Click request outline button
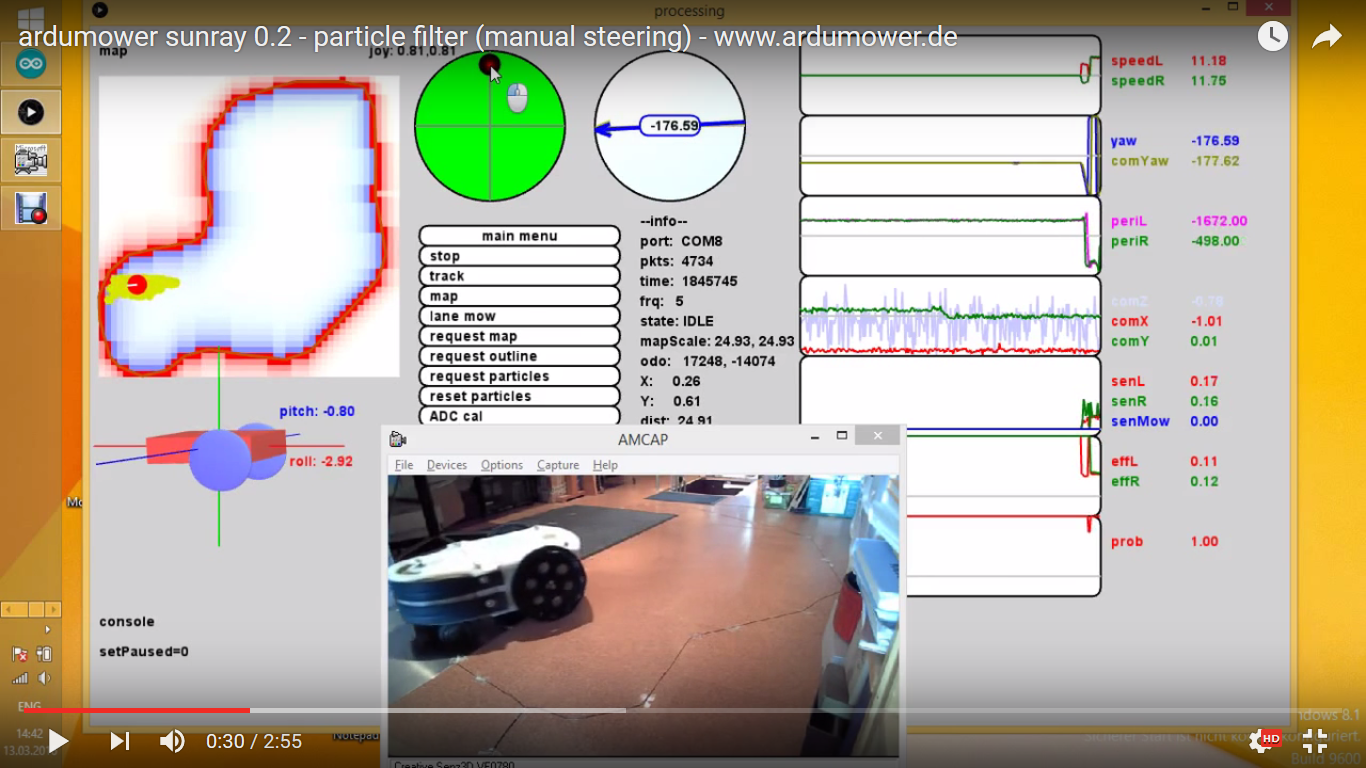1366x768 pixels. tap(520, 356)
